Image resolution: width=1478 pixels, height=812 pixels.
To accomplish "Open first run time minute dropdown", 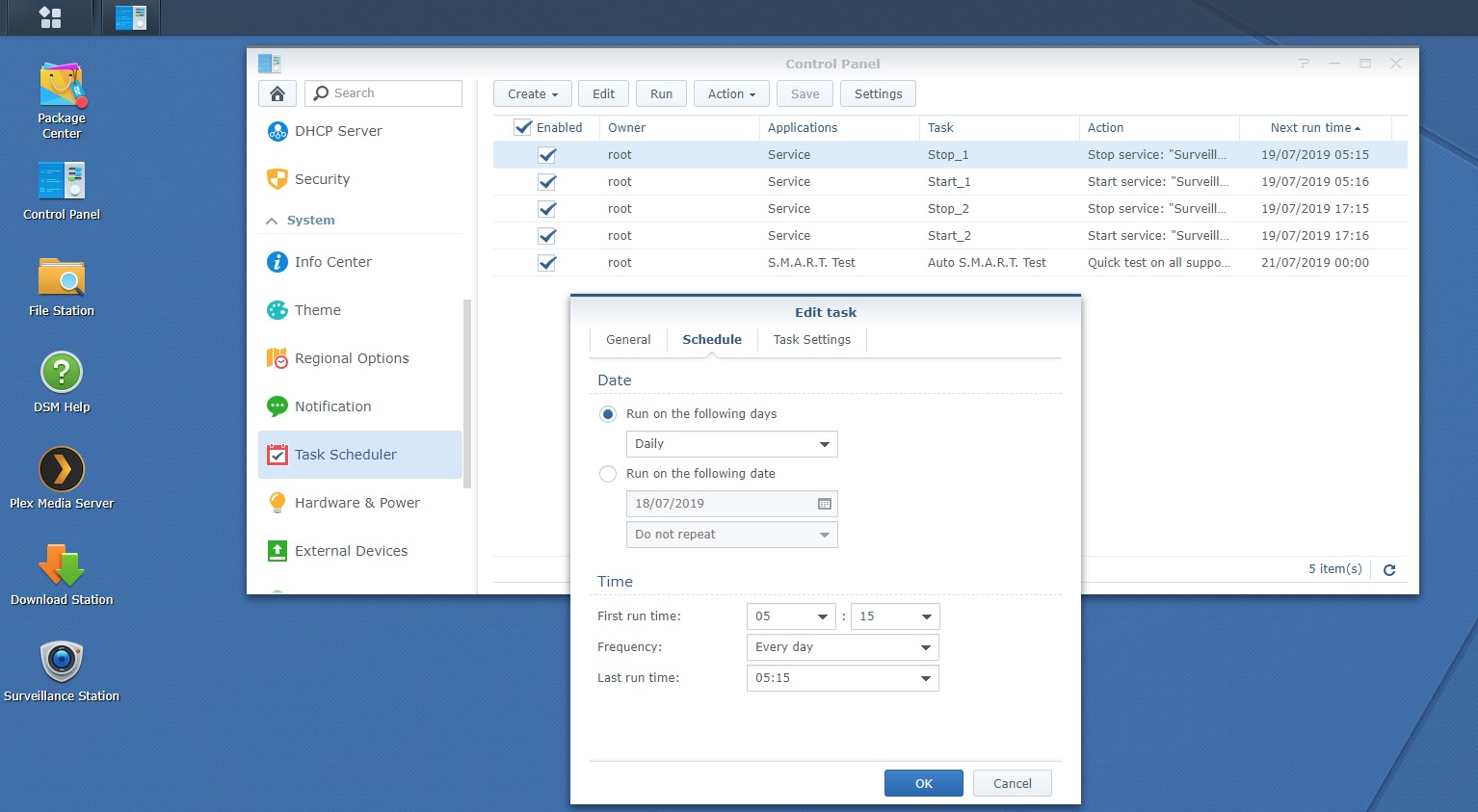I will 895,616.
